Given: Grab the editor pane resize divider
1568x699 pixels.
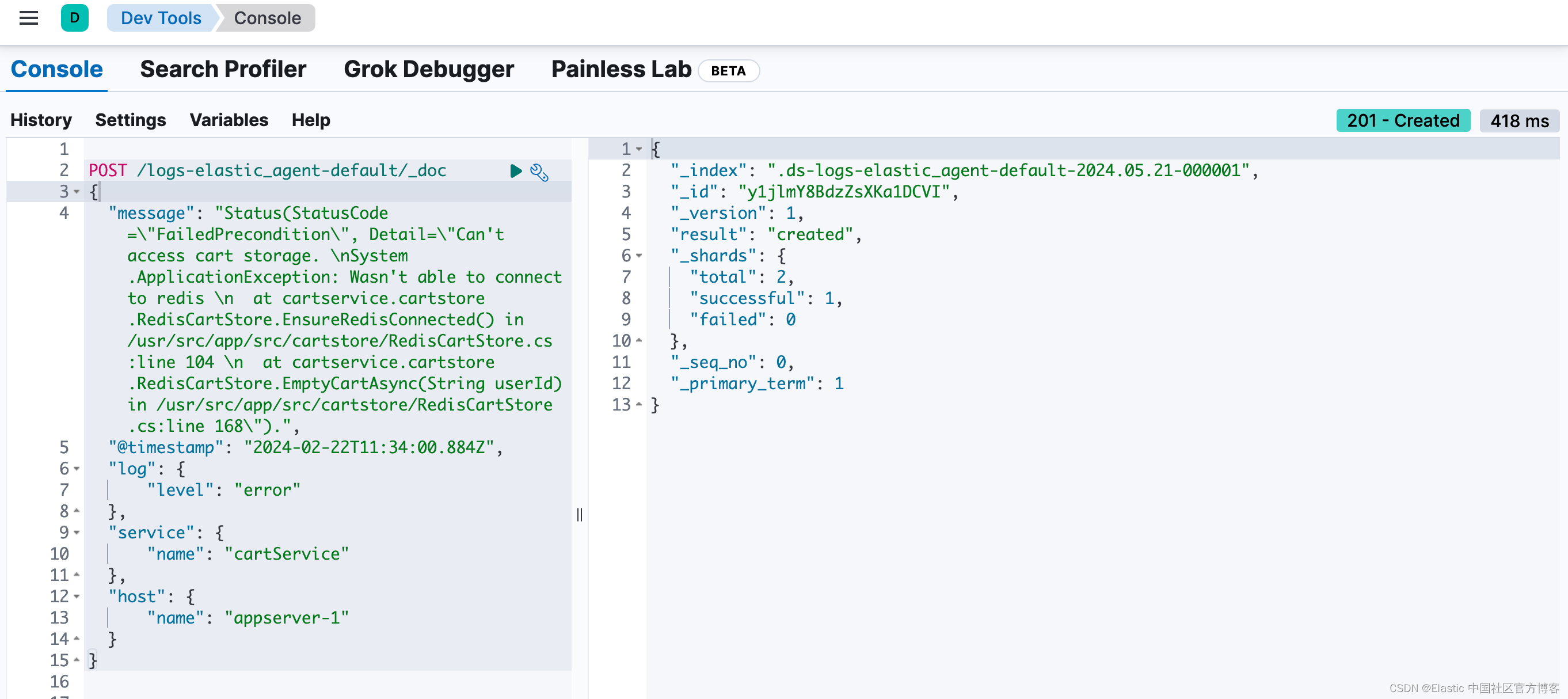Looking at the screenshot, I should click(580, 515).
